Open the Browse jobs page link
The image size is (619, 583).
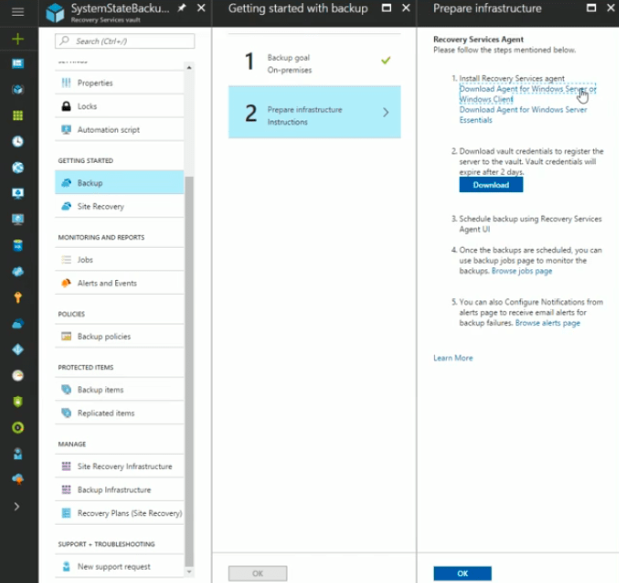(521, 270)
